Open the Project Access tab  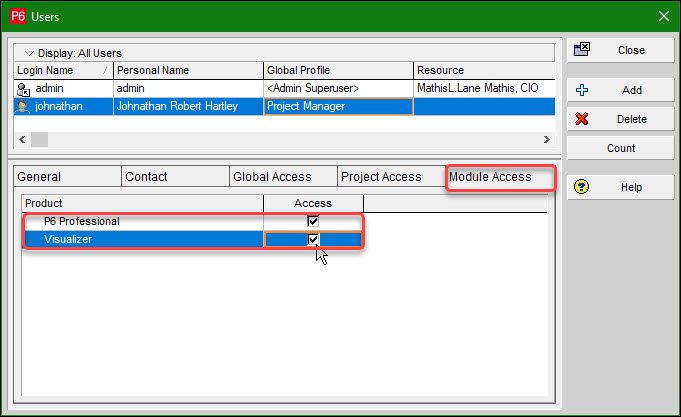pos(381,177)
